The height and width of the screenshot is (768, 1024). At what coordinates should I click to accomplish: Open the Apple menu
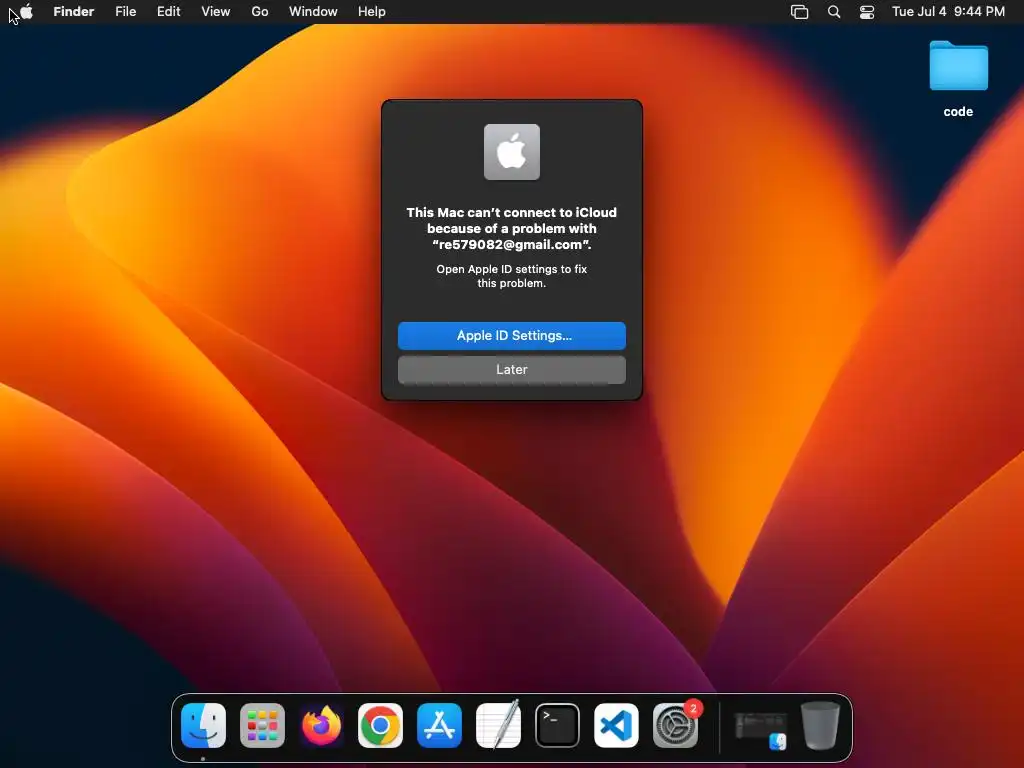[x=26, y=11]
